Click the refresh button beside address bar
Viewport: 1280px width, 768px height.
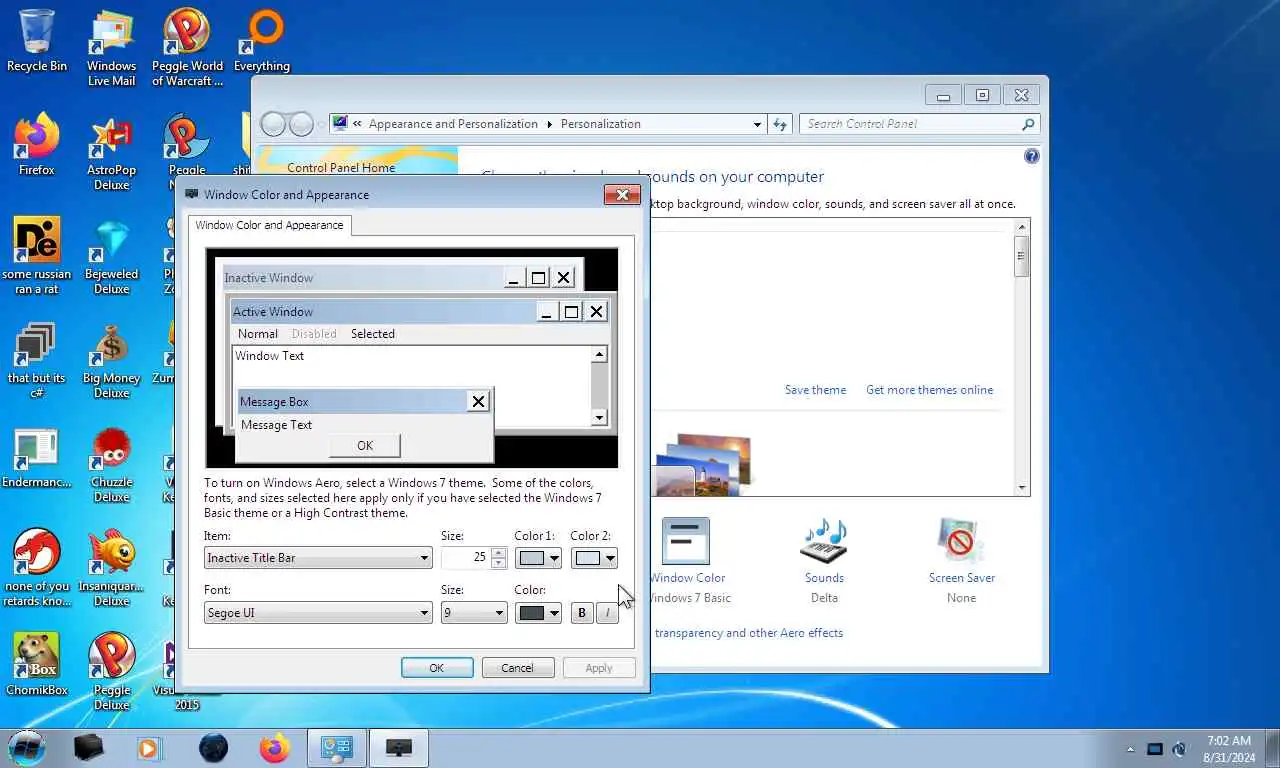(x=780, y=124)
